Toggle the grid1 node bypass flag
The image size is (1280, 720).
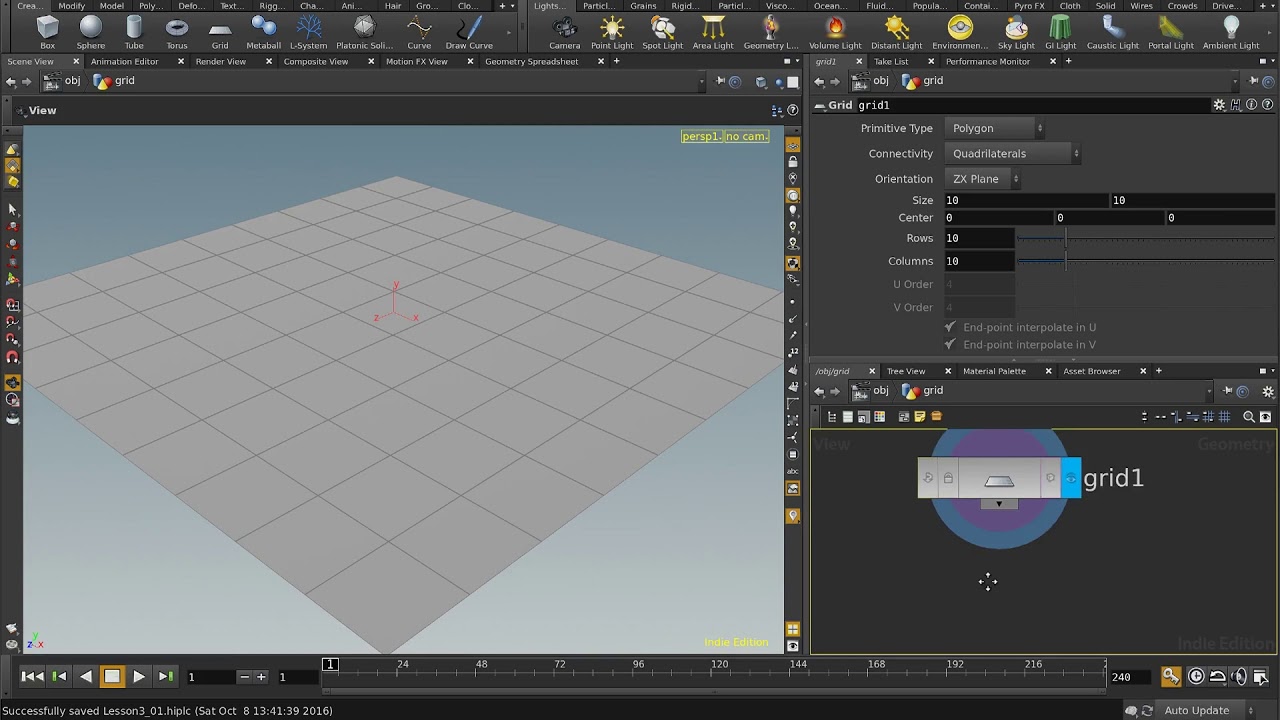point(928,478)
